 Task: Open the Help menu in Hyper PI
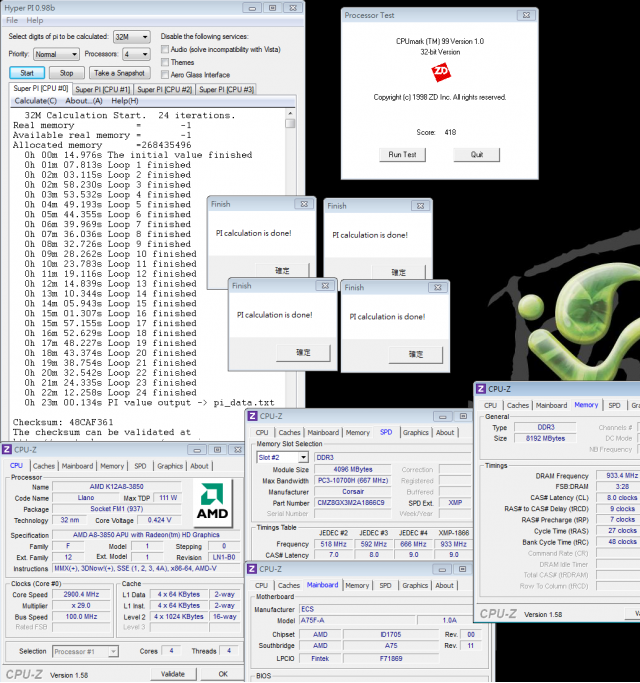(34, 20)
